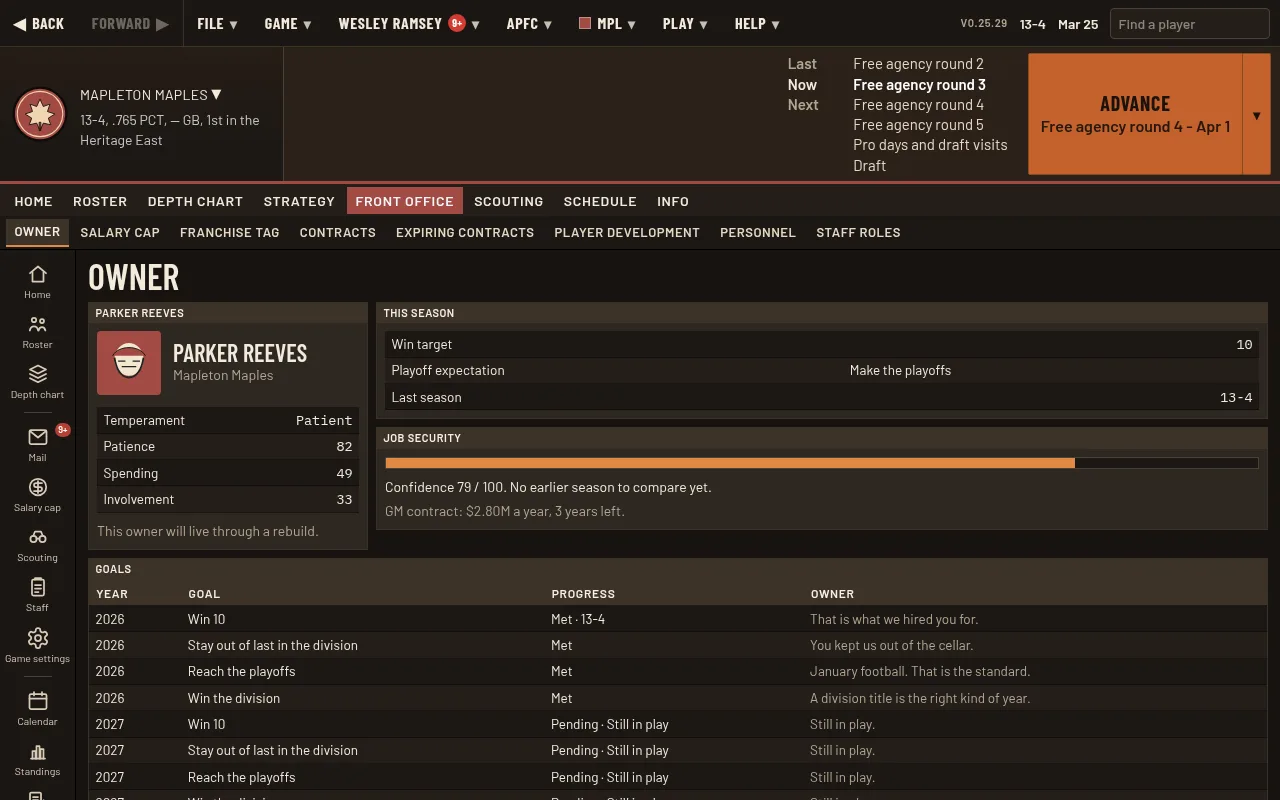Open the Contracts subtab
This screenshot has width=1280, height=800.
[x=337, y=232]
